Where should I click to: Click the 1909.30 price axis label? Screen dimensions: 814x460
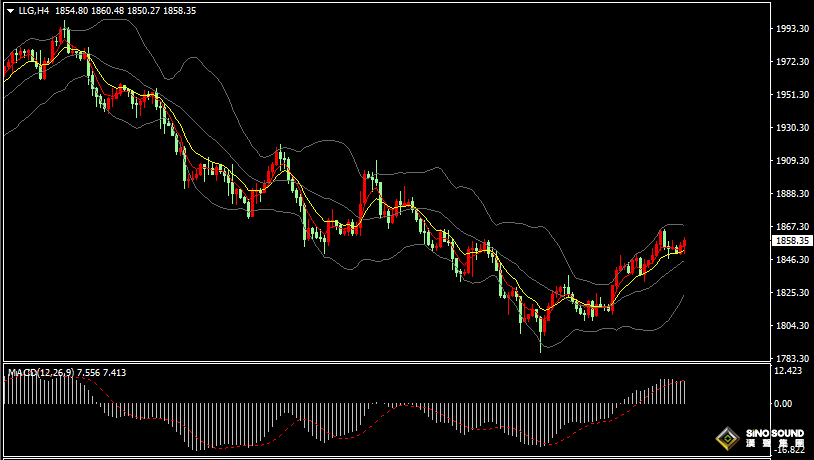[x=791, y=160]
